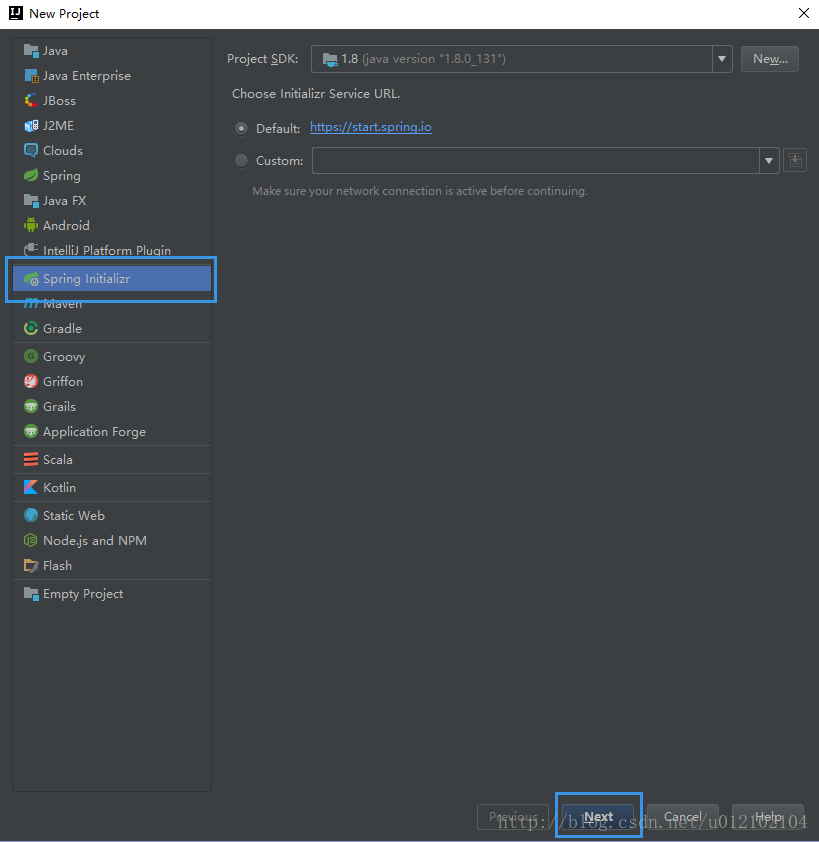Image resolution: width=819 pixels, height=842 pixels.
Task: Select Java FX label in the list
Action: click(64, 201)
